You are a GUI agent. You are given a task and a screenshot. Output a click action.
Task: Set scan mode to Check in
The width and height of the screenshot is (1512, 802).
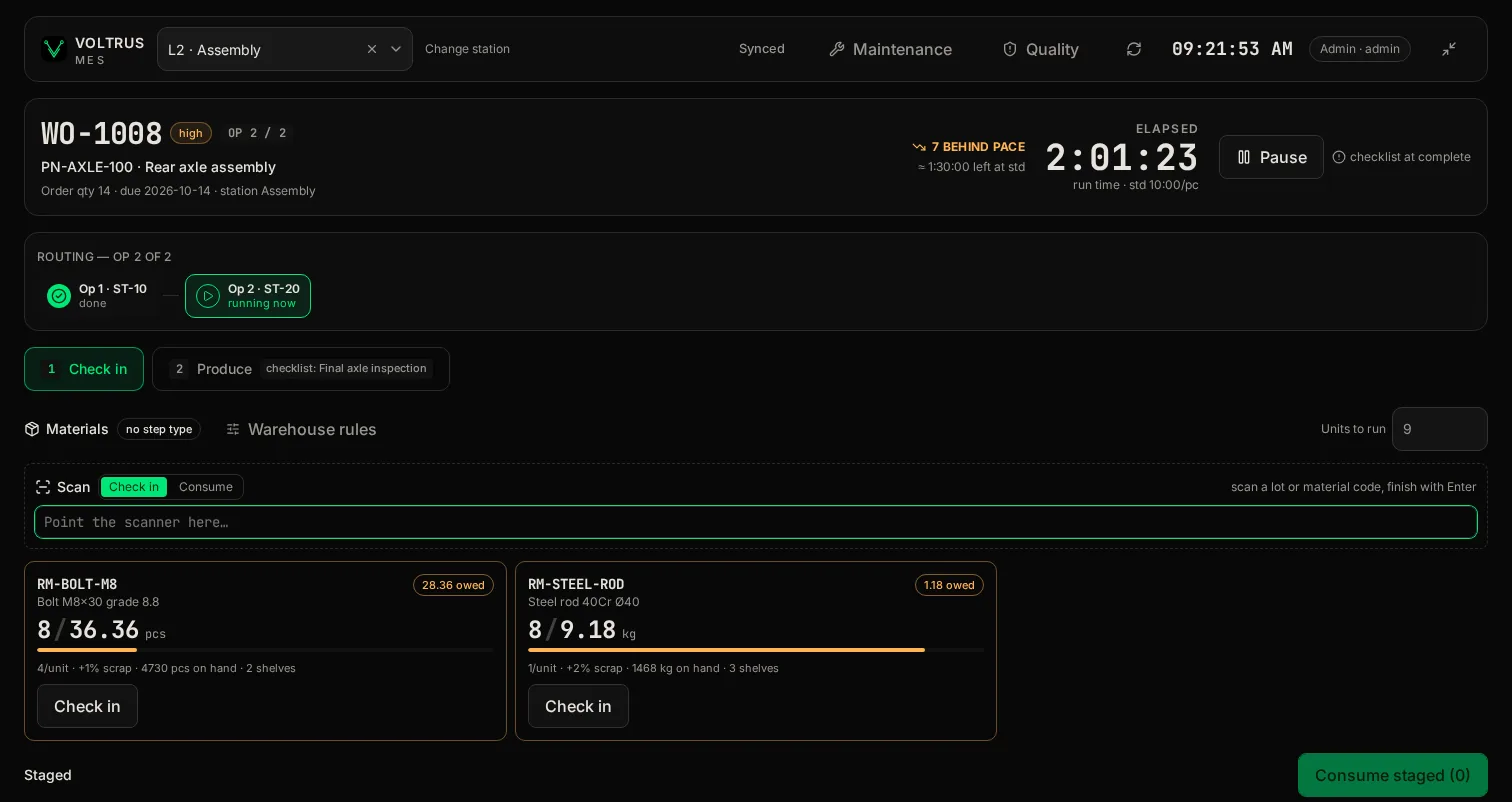point(134,487)
